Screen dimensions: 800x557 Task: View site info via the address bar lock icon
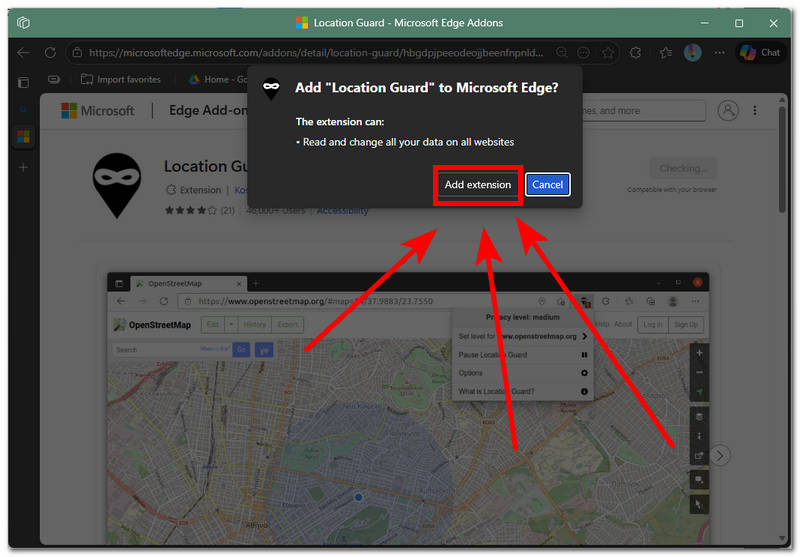77,53
